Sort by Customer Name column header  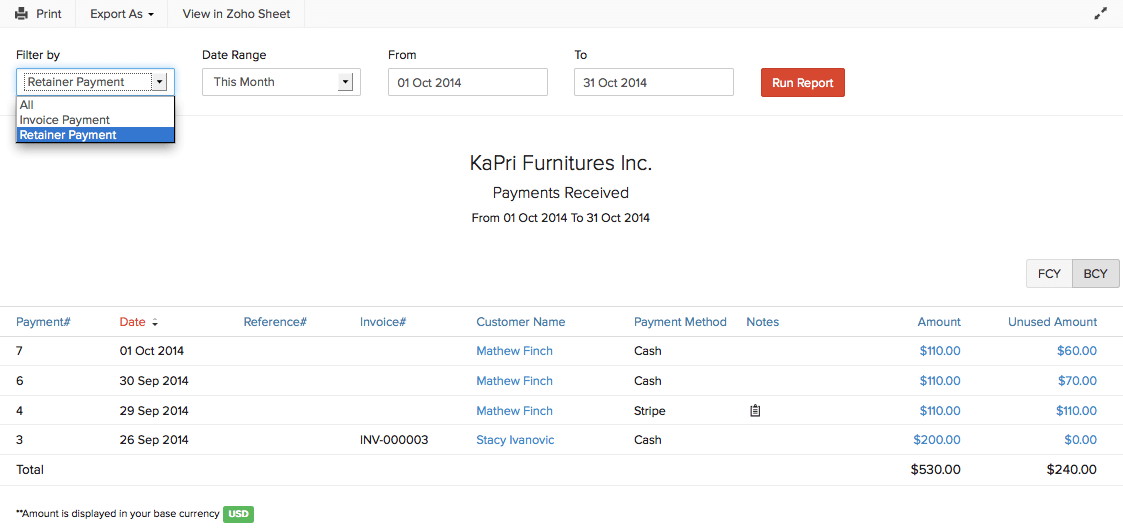point(520,322)
